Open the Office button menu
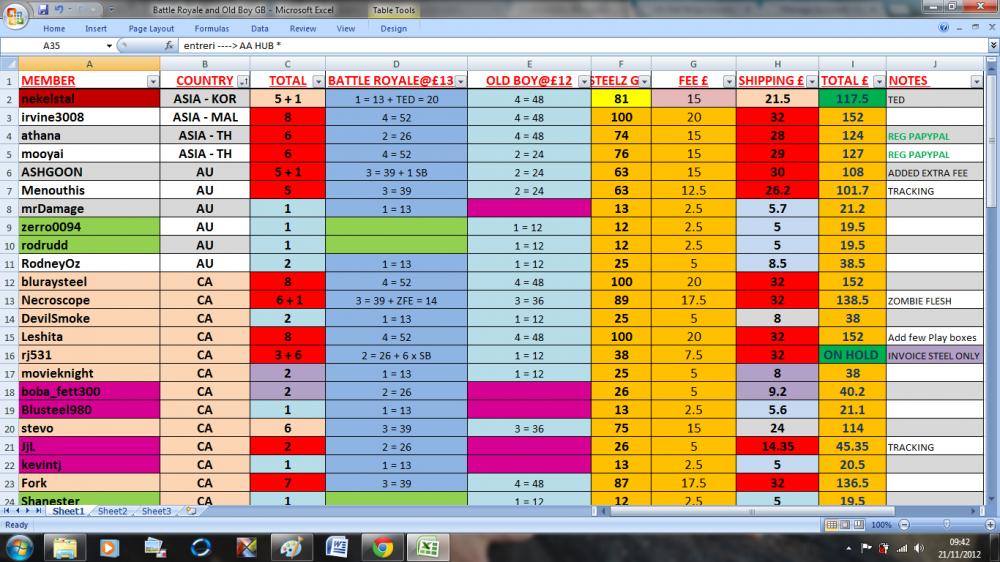1000x562 pixels. tap(15, 15)
